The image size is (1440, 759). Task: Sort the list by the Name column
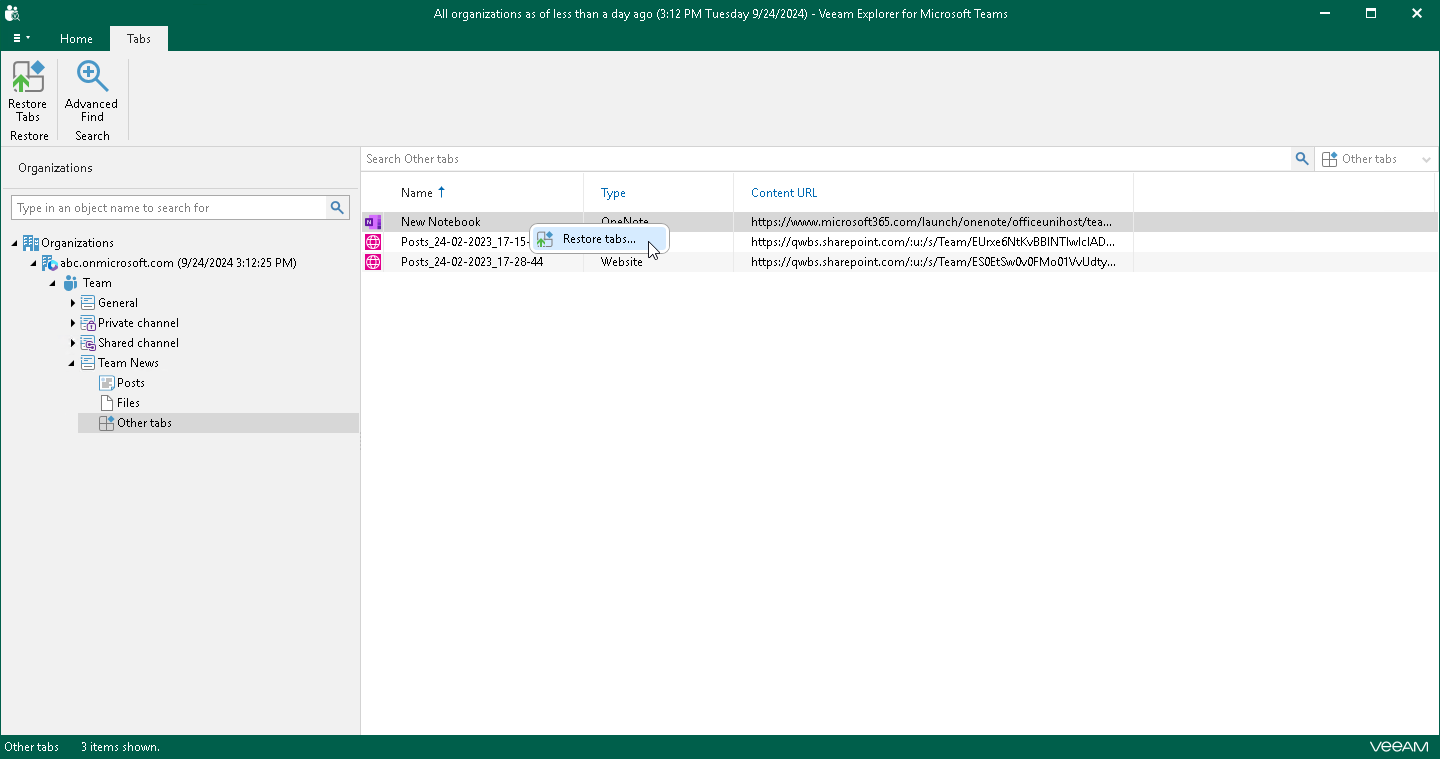tap(417, 192)
